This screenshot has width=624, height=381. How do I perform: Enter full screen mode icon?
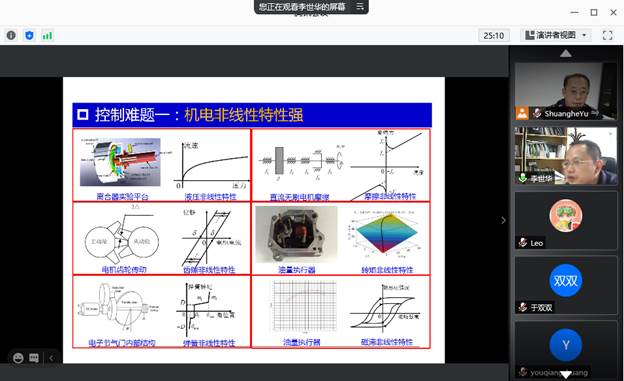point(607,35)
